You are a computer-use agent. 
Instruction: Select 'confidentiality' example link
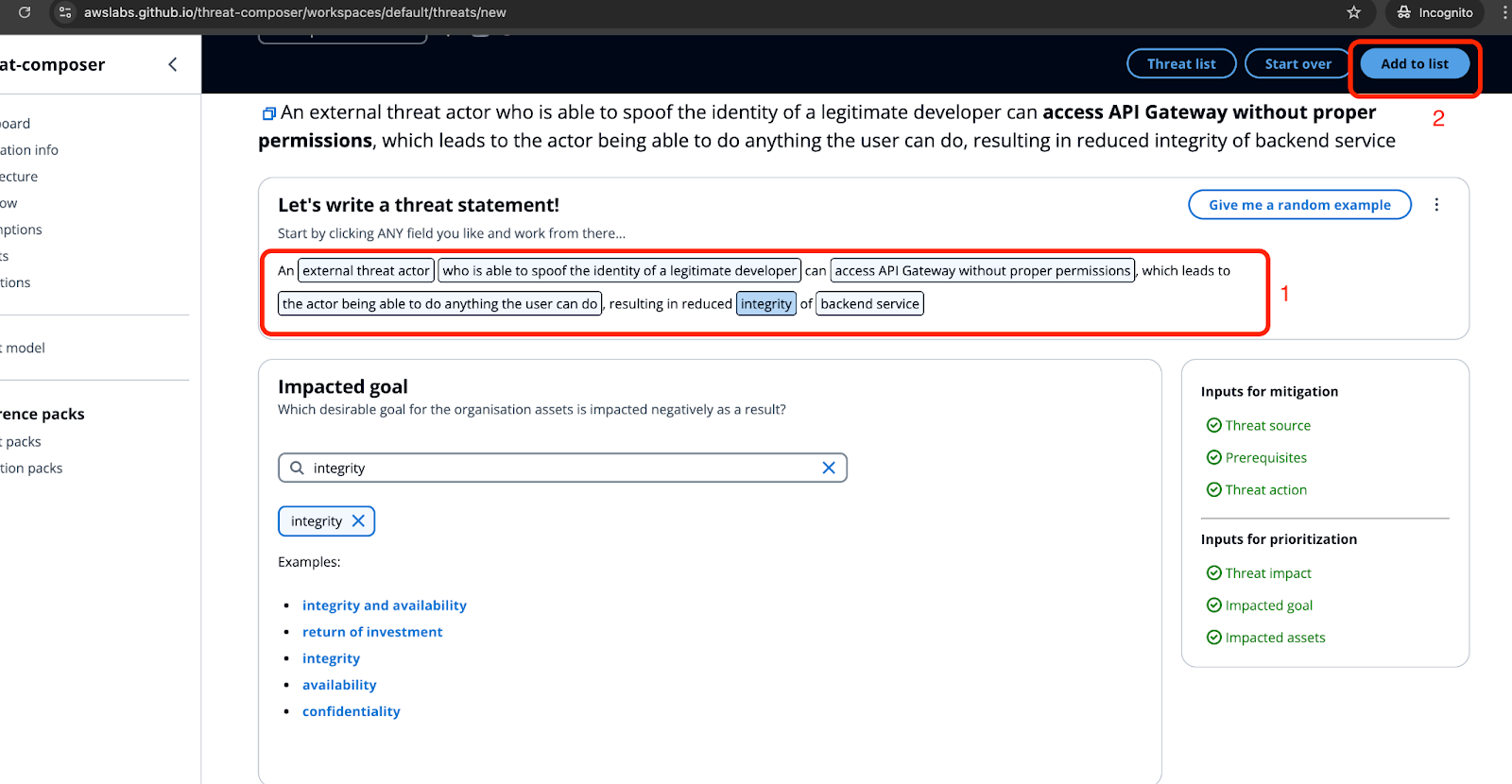352,711
